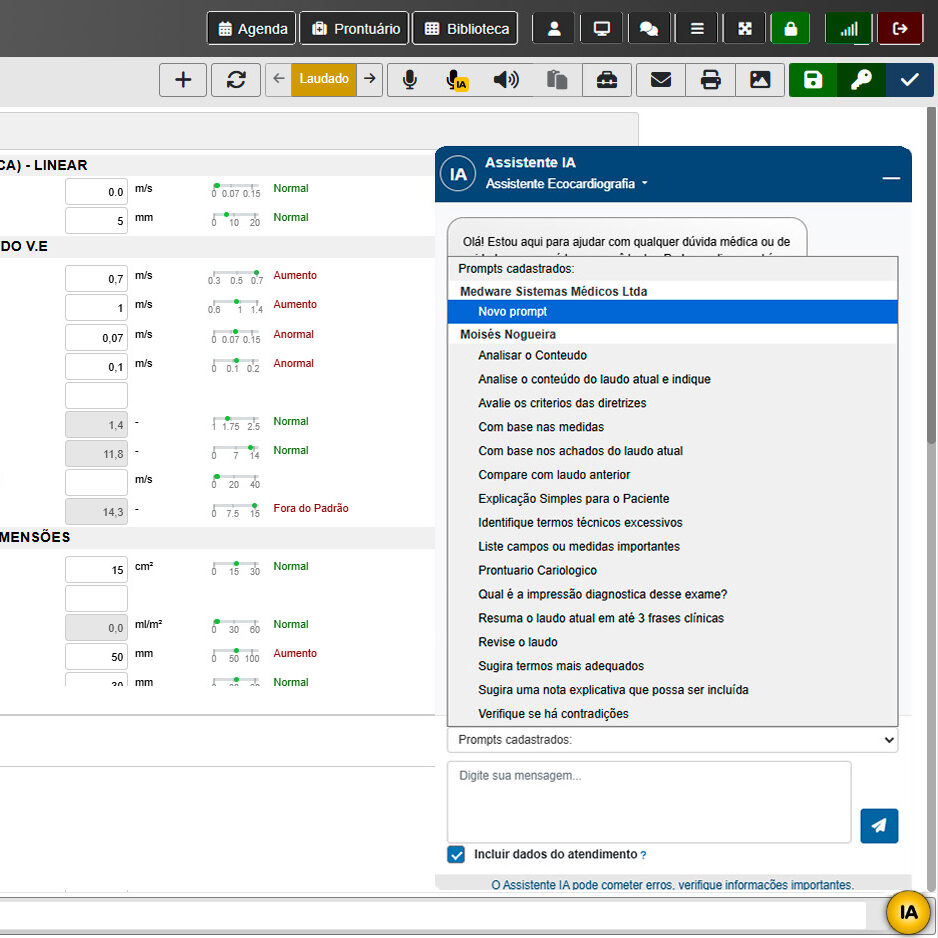Select the Novo prompt option

tap(512, 312)
